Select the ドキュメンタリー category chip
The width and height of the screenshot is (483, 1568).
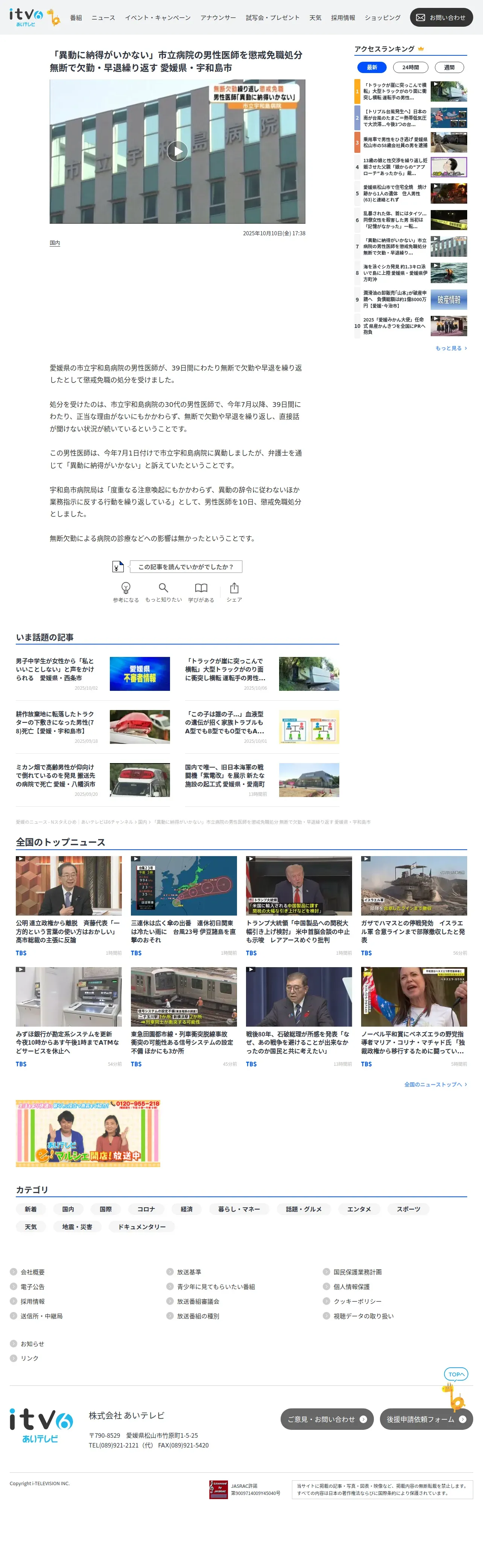(x=142, y=1227)
